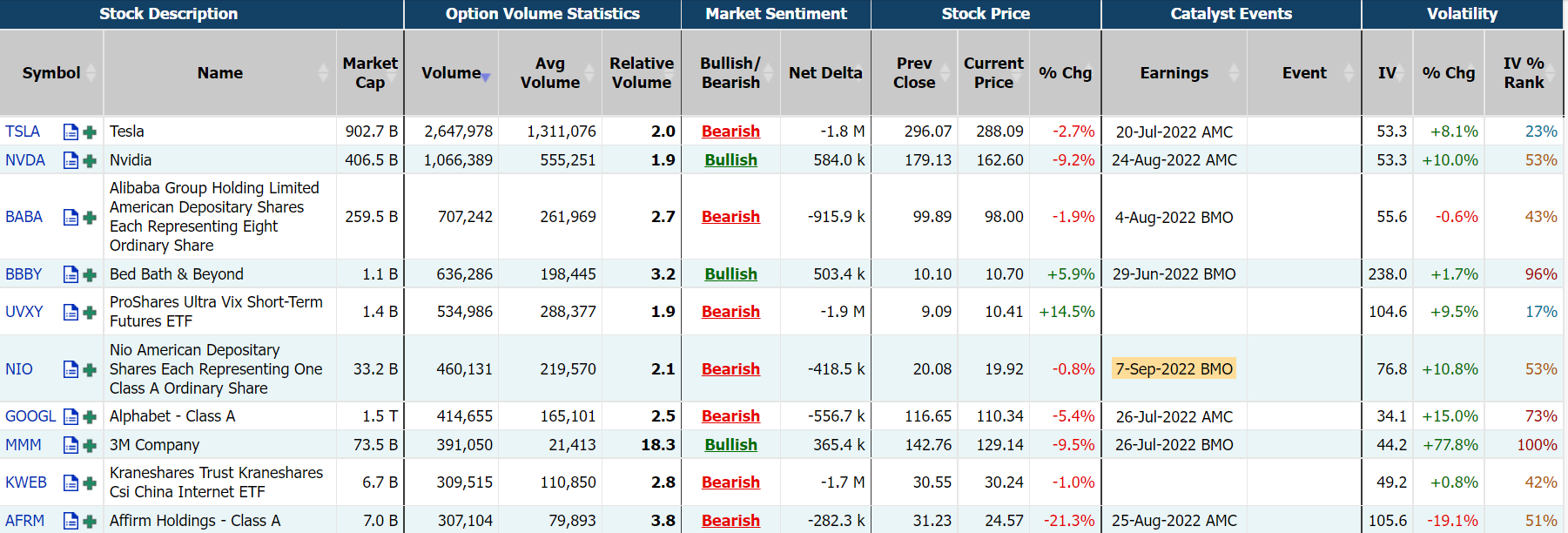Click the highlighted 7-Sep-2022 BMO earnings cell
1568x533 pixels.
tap(1174, 369)
